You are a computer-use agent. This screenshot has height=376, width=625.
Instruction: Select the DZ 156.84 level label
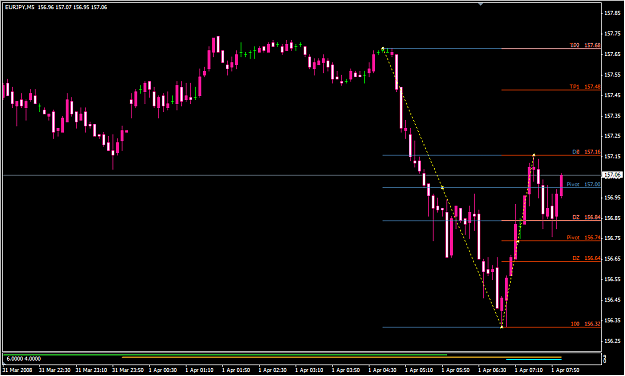[586, 217]
